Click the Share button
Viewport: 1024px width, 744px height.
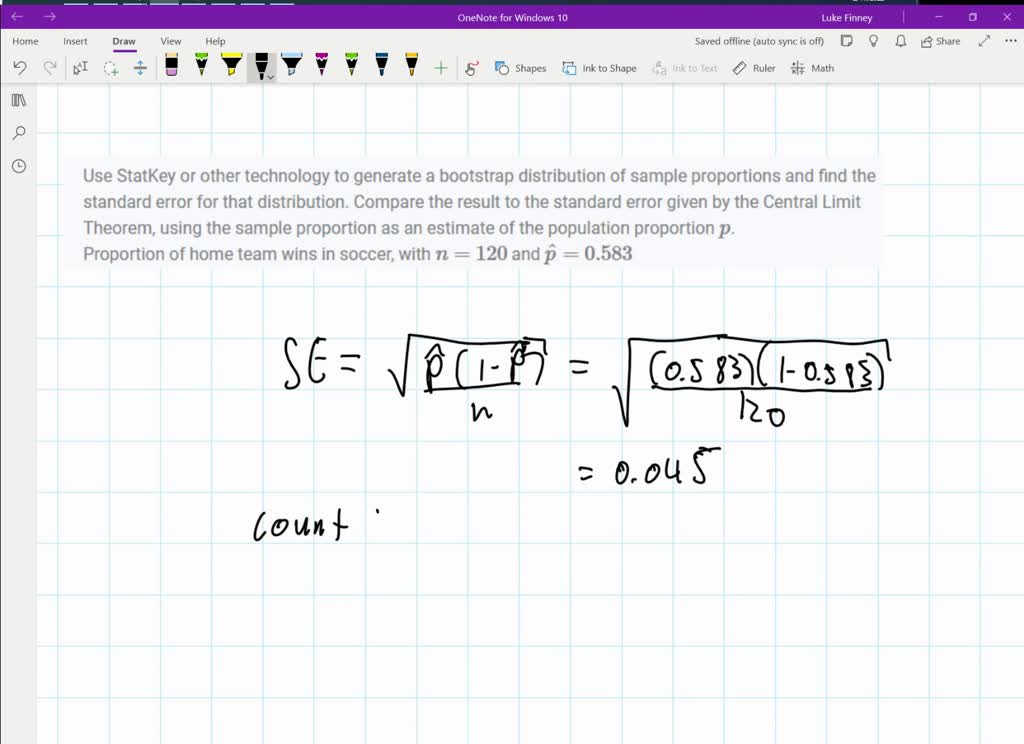tap(938, 41)
